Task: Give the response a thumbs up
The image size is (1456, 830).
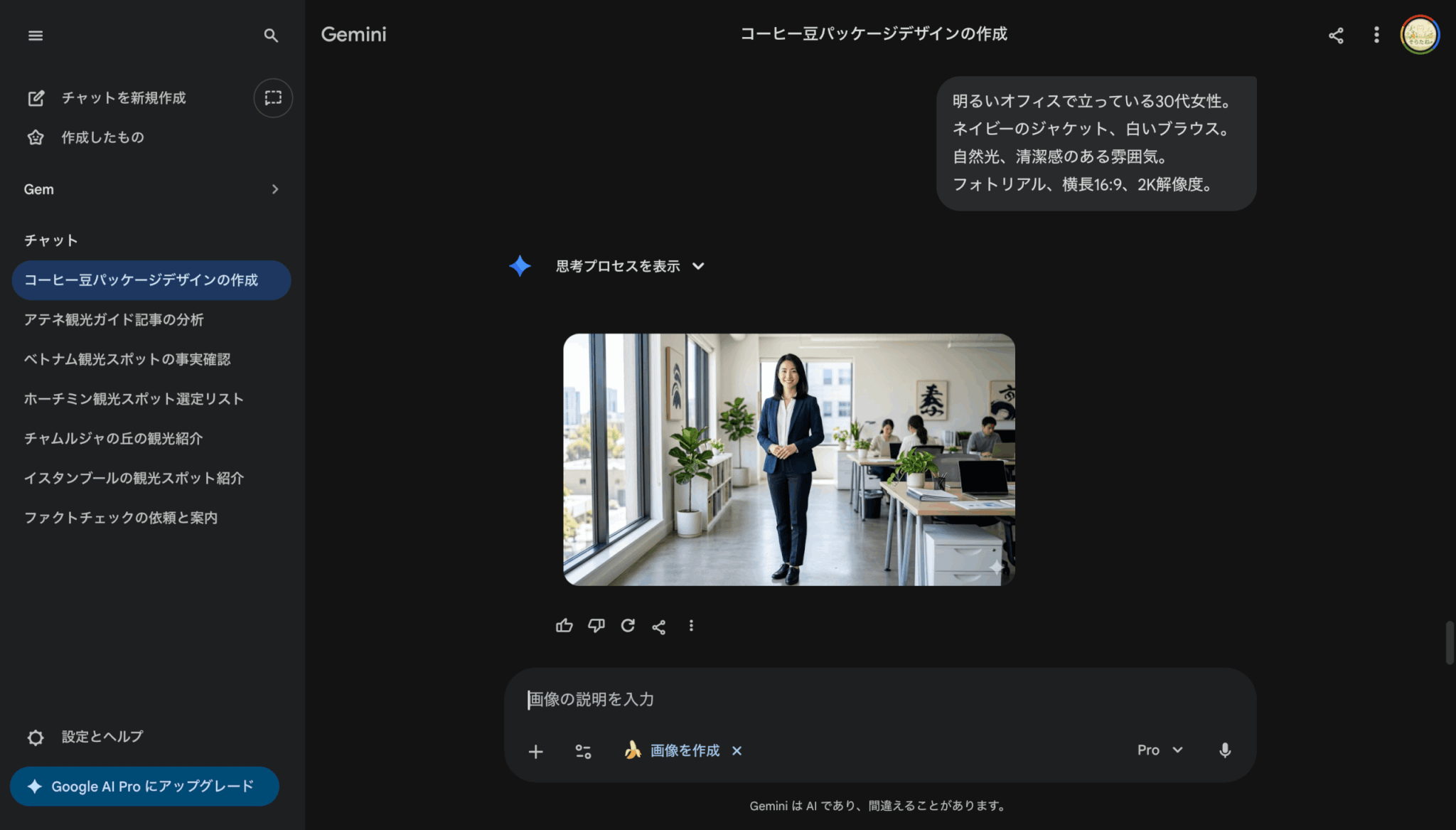Action: pos(564,626)
